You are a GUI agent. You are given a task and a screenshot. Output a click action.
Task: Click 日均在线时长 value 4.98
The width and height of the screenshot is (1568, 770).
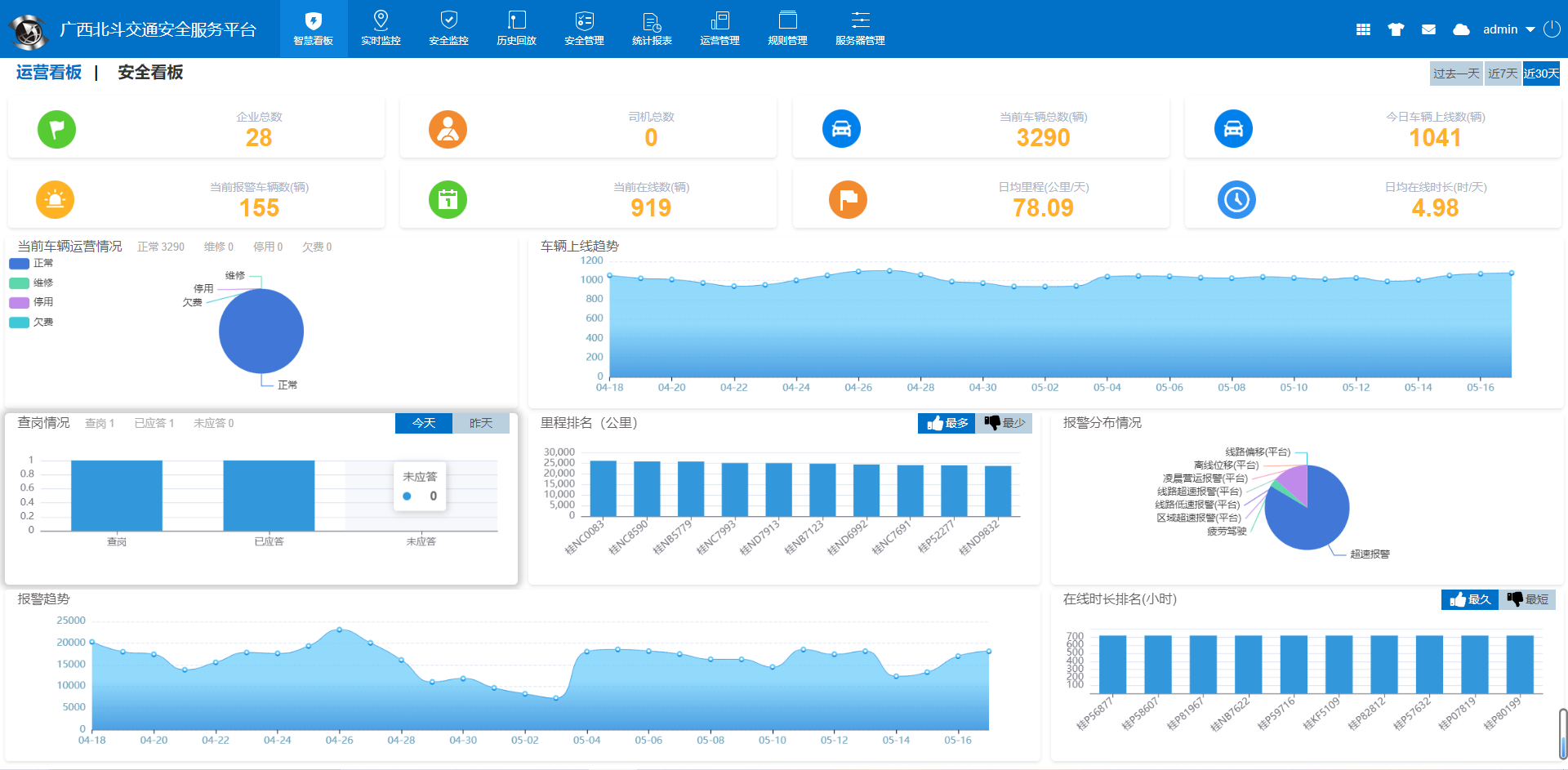pos(1435,208)
